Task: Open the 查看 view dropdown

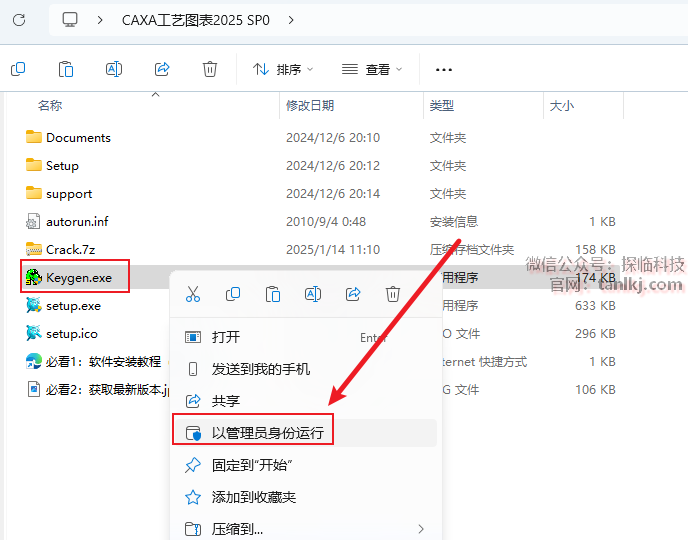Action: [x=372, y=69]
